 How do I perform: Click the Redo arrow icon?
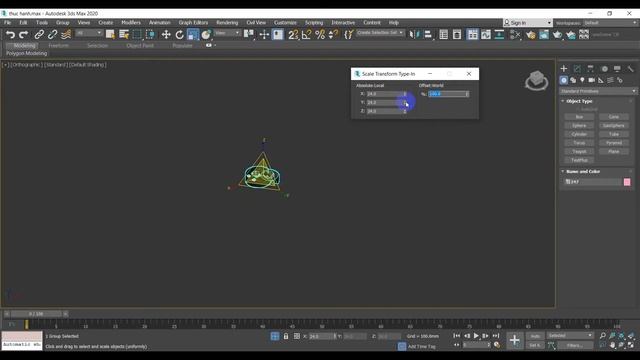click(24, 35)
